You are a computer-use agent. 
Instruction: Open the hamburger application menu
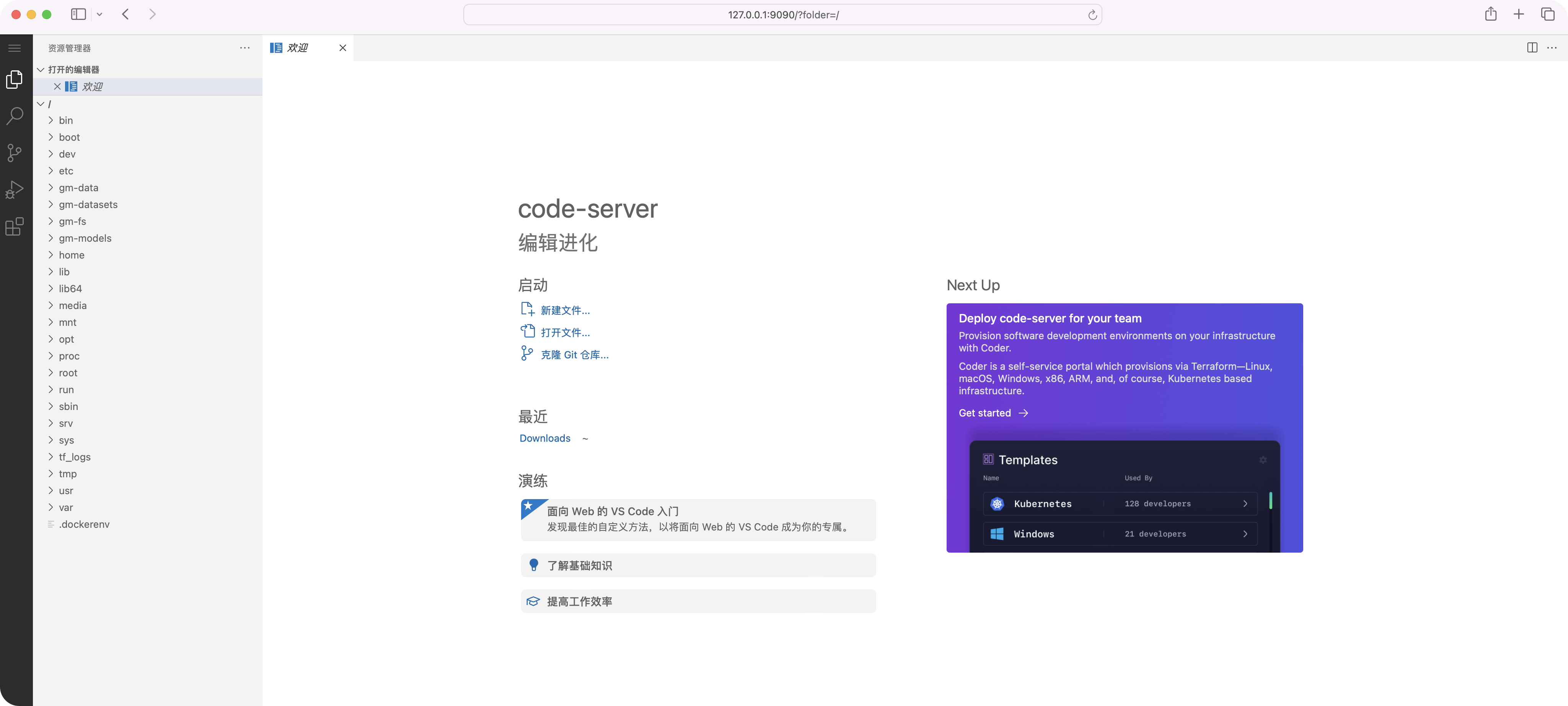[15, 48]
